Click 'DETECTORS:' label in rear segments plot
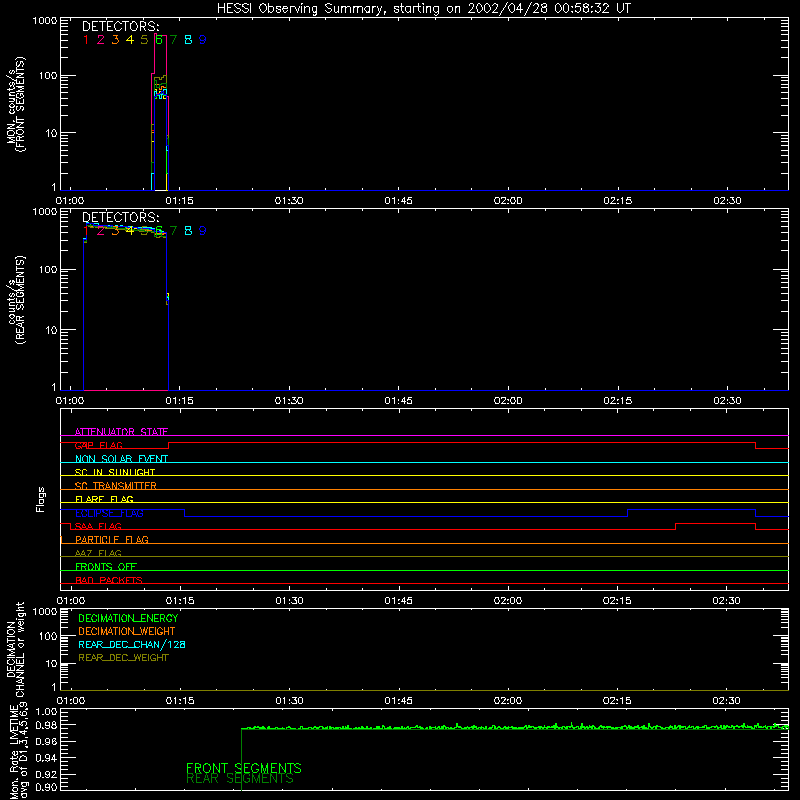 click(120, 218)
